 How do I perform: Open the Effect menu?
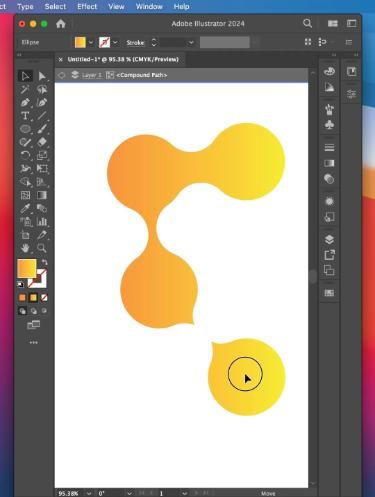[87, 6]
